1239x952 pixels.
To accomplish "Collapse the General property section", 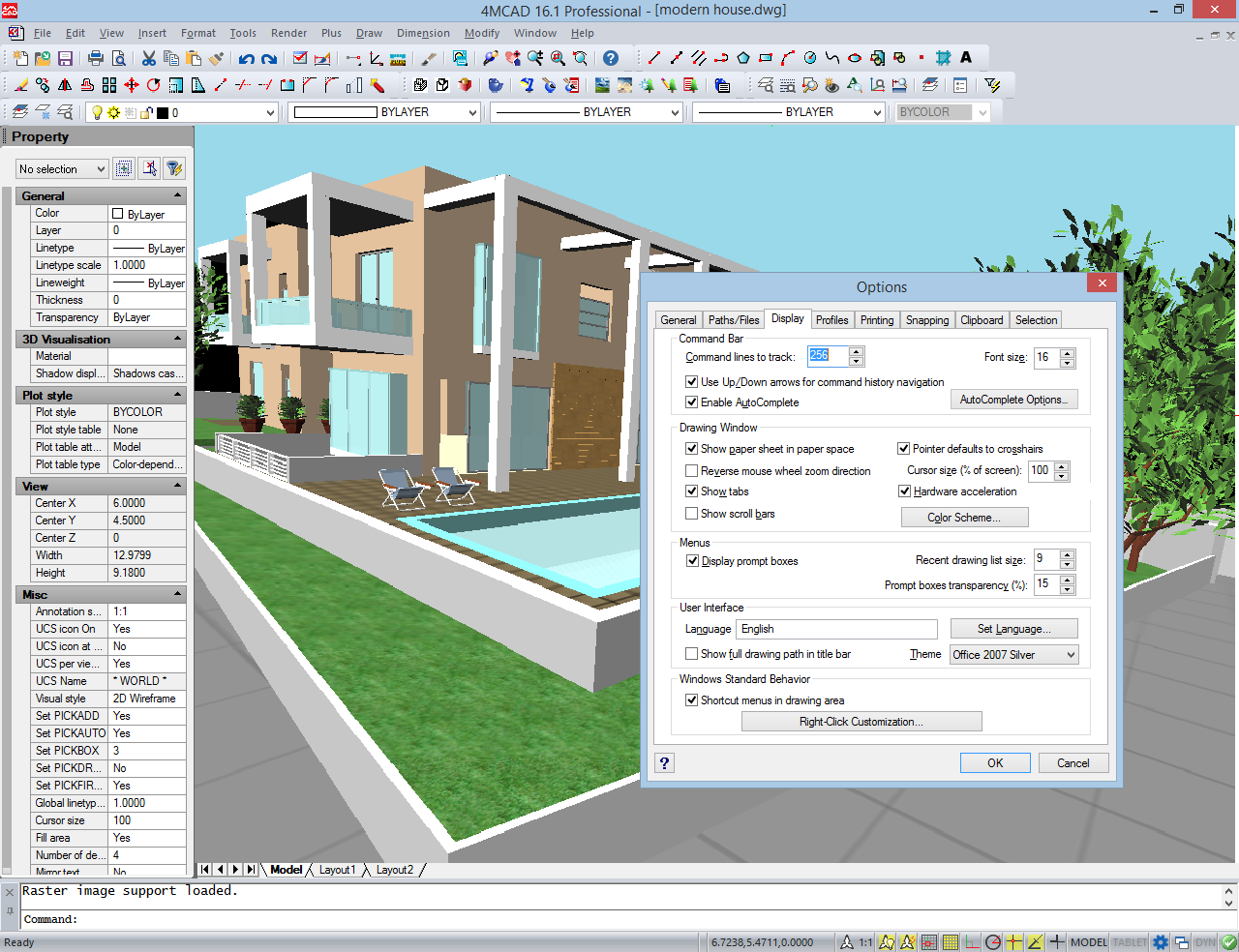I will coord(177,195).
